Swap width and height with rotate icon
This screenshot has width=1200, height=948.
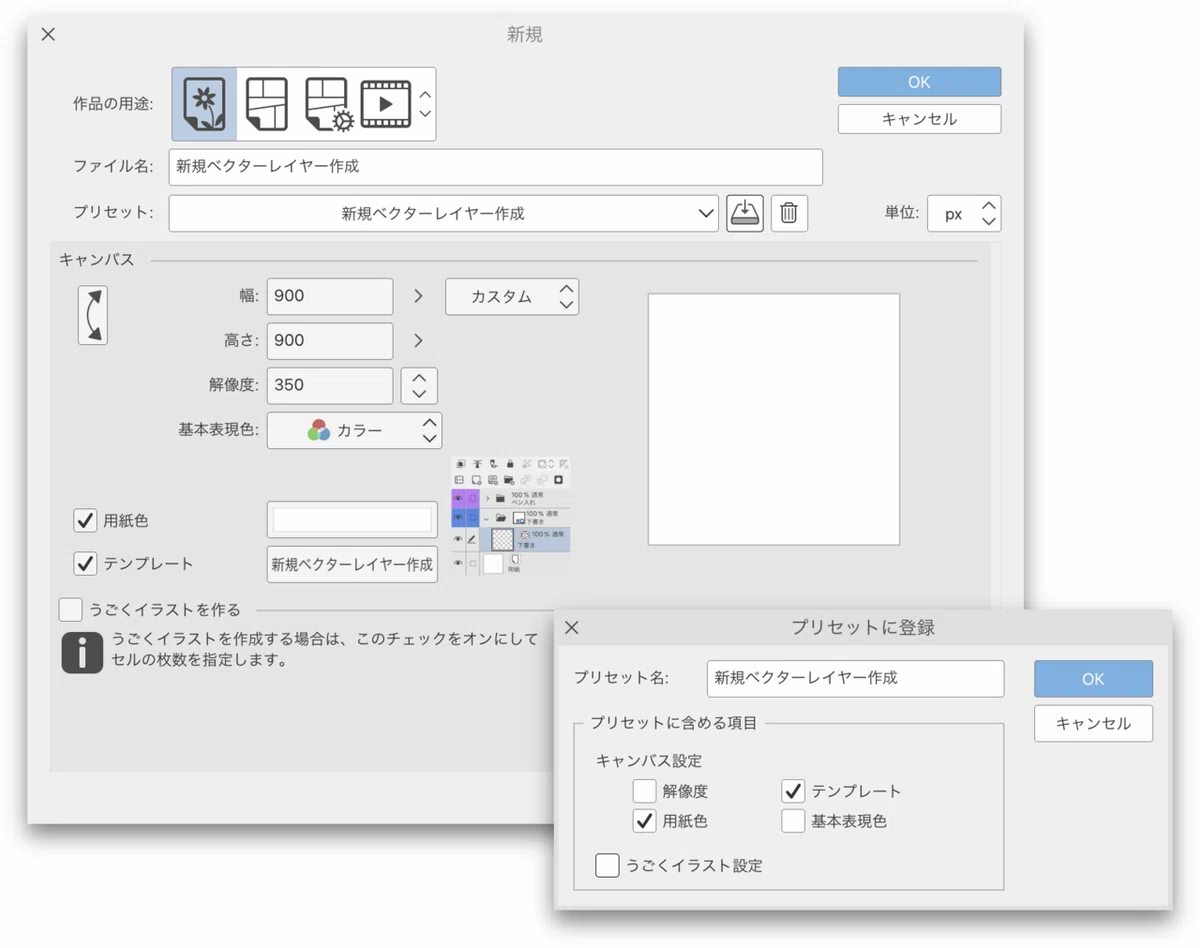pos(92,315)
